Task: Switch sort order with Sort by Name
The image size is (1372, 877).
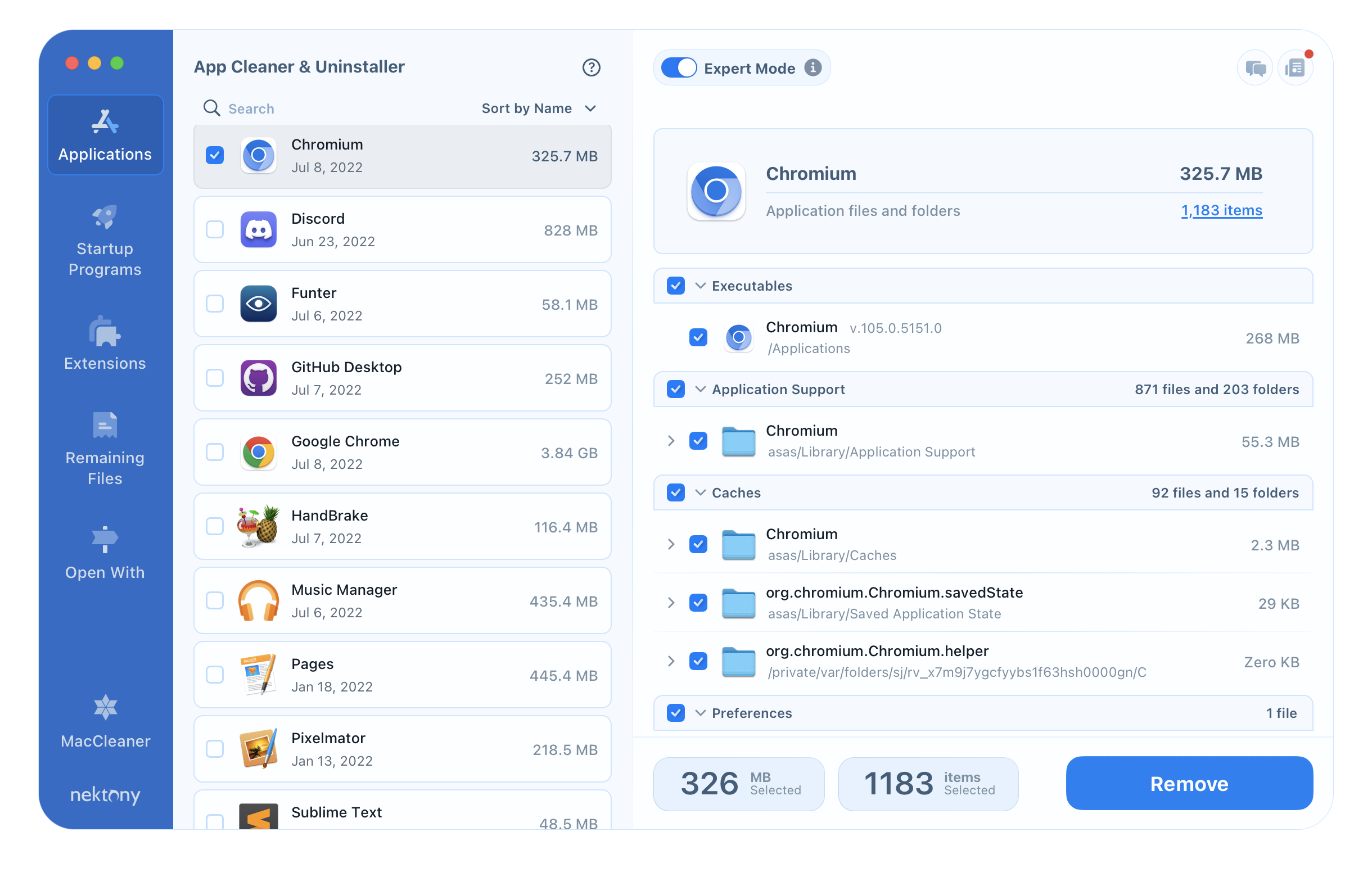Action: pyautogui.click(x=540, y=108)
